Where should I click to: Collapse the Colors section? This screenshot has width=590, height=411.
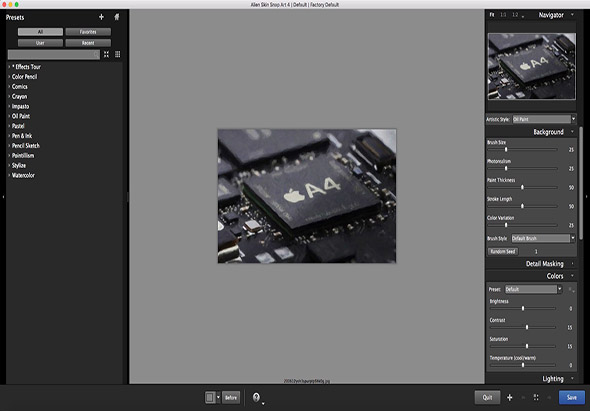(x=572, y=276)
